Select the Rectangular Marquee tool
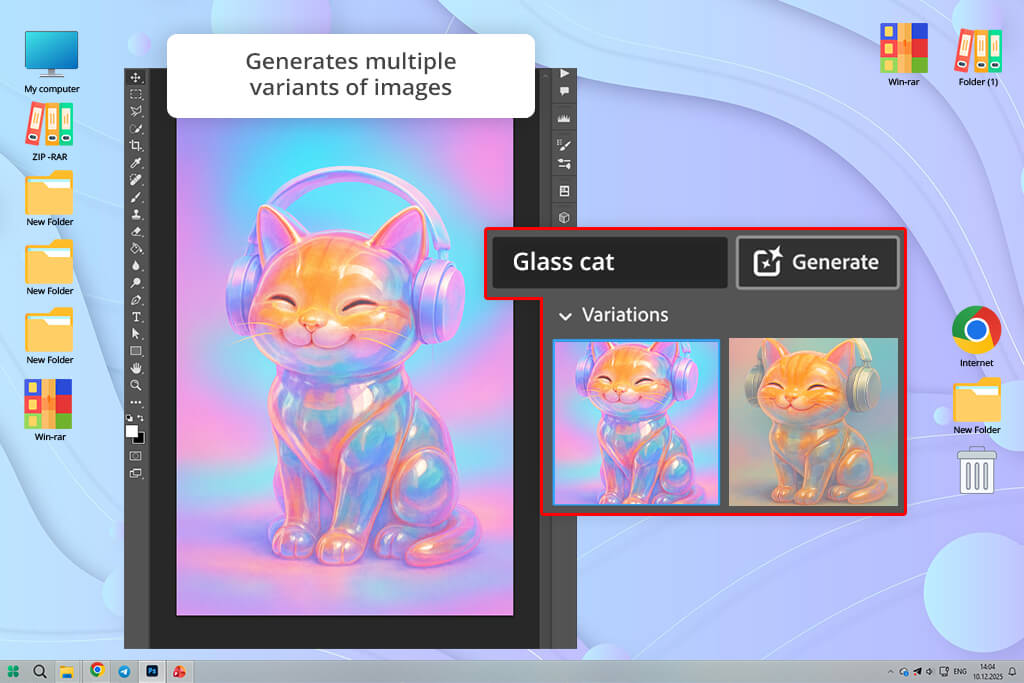The height and width of the screenshot is (683, 1024). click(x=136, y=95)
